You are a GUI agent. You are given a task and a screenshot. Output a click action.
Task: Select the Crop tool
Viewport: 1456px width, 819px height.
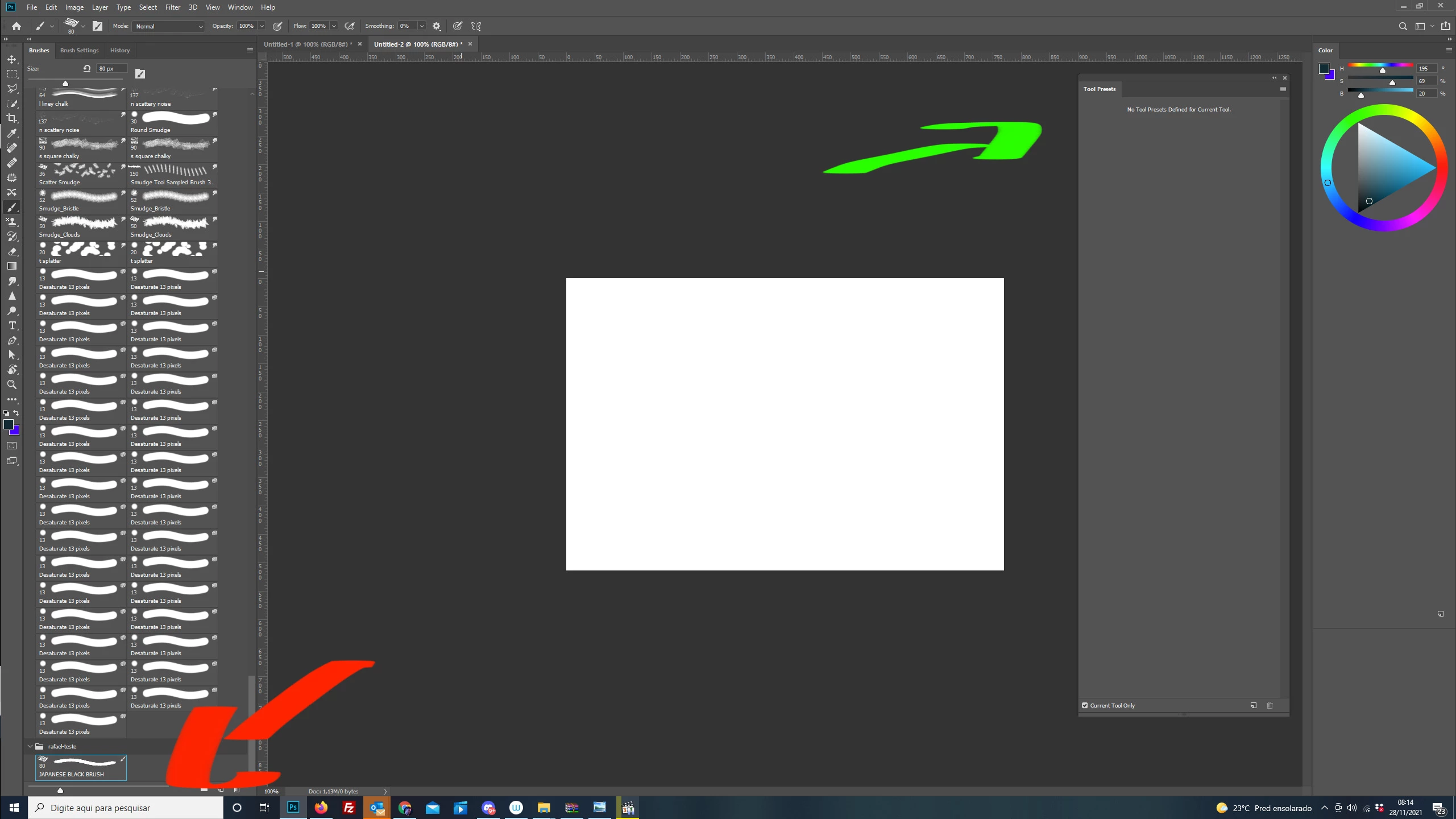12,118
